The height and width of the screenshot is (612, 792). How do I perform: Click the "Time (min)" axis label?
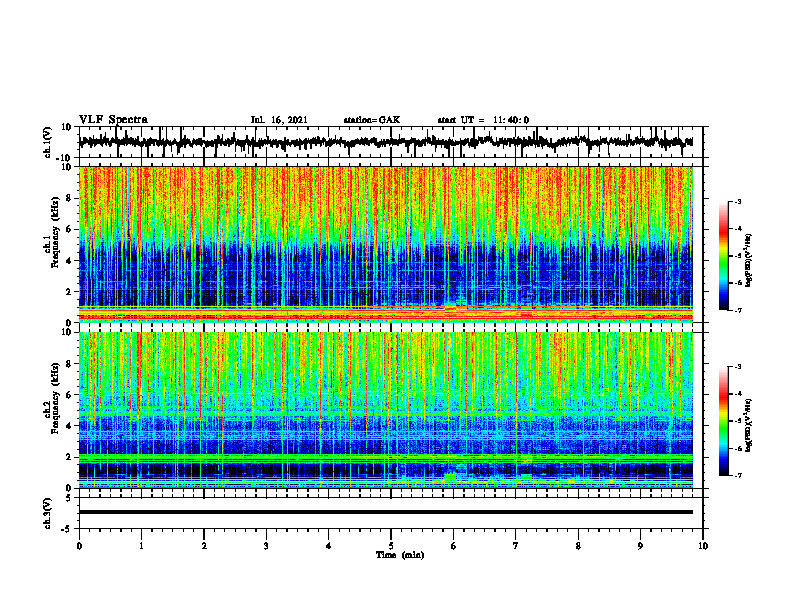[400, 555]
